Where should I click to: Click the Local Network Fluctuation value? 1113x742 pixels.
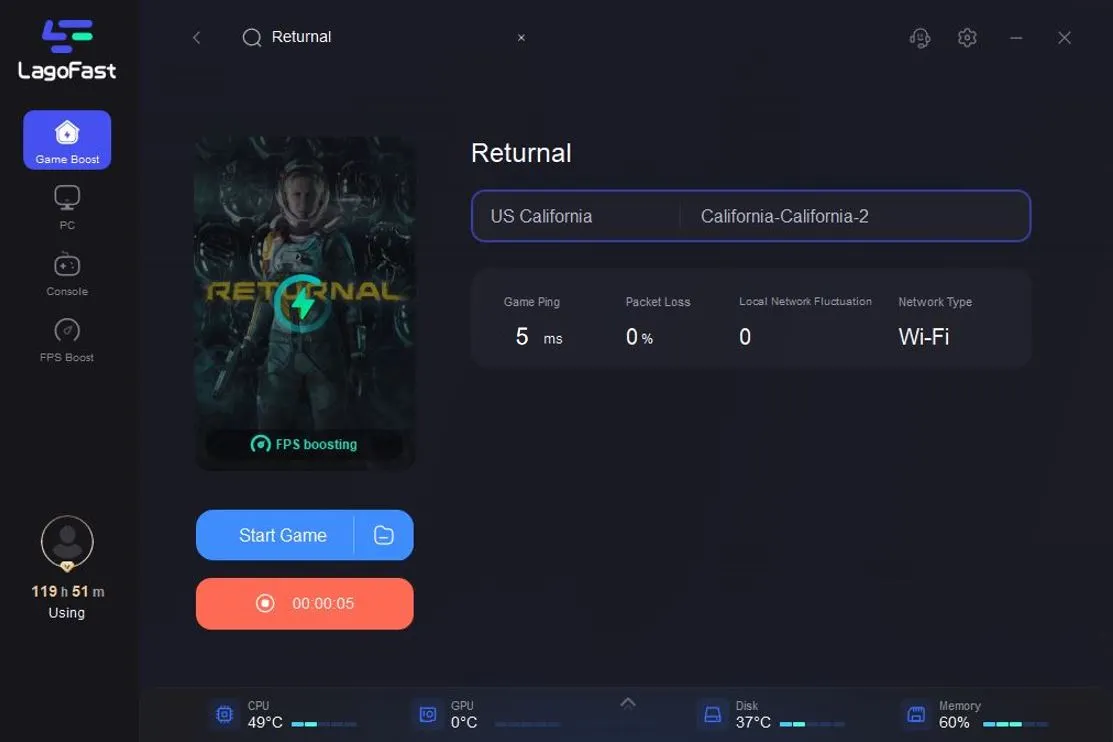click(745, 337)
